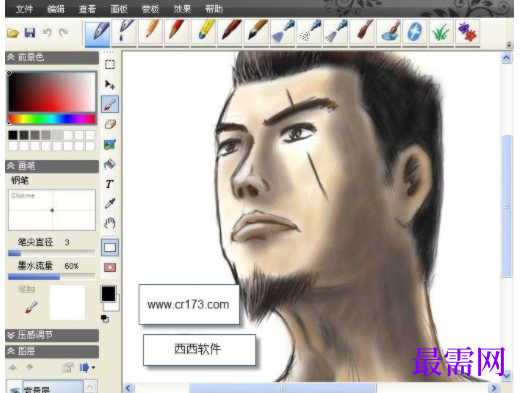
Task: Click the horizontal scrollbar right arrow
Action: [x=494, y=388]
